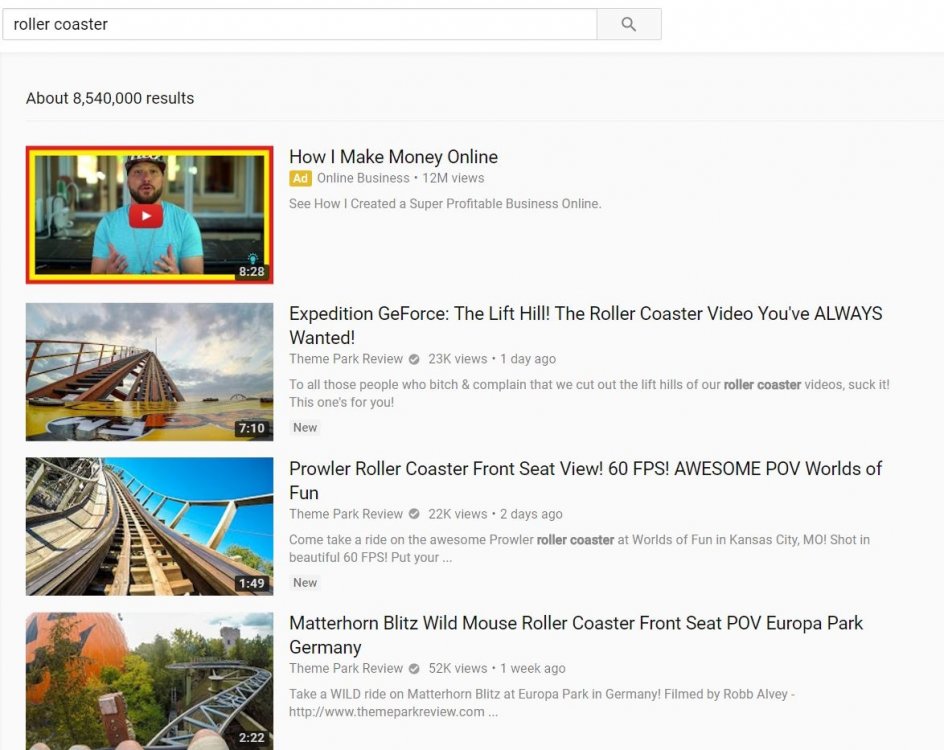
Task: Click the Prowler front seat POV thumbnail
Action: pos(148,526)
